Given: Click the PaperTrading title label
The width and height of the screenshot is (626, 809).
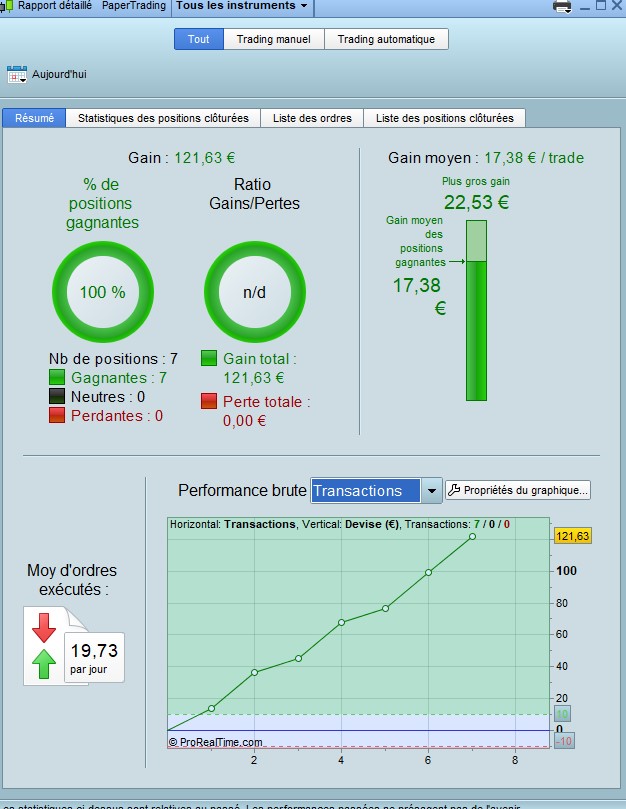Looking at the screenshot, I should (x=134, y=6).
